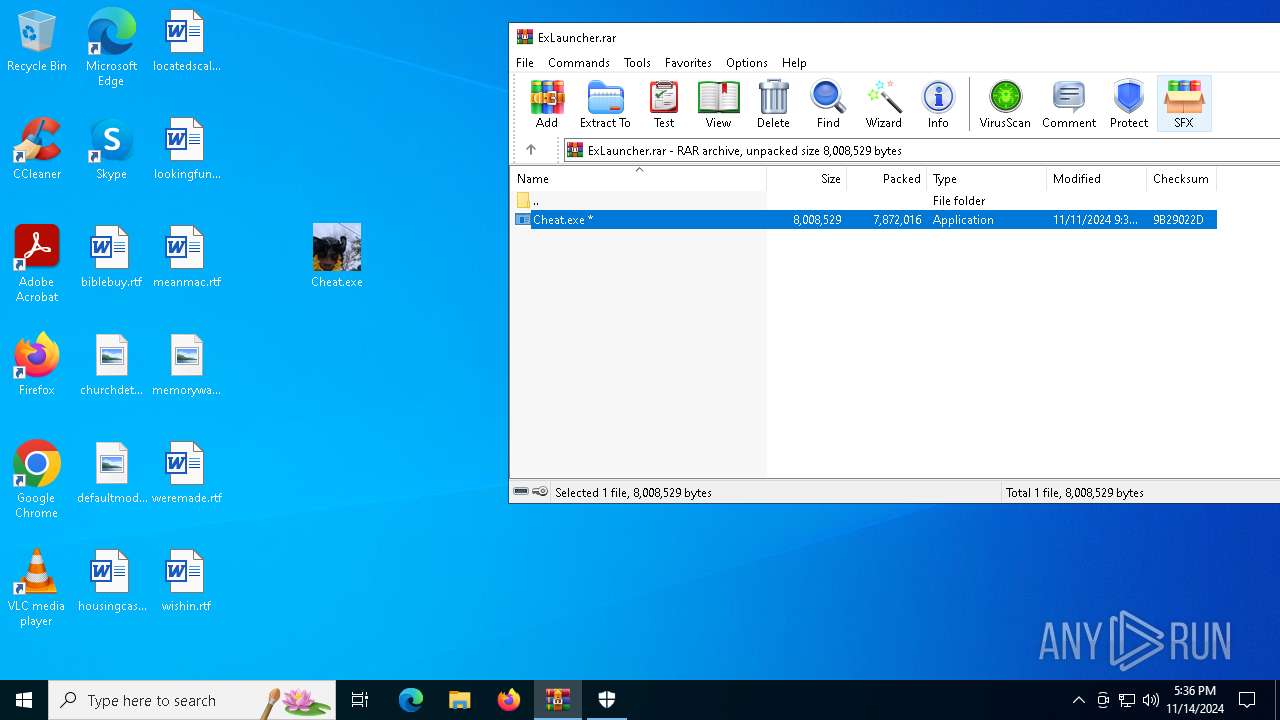This screenshot has width=1280, height=720.
Task: Show archive Info icon
Action: click(x=938, y=104)
